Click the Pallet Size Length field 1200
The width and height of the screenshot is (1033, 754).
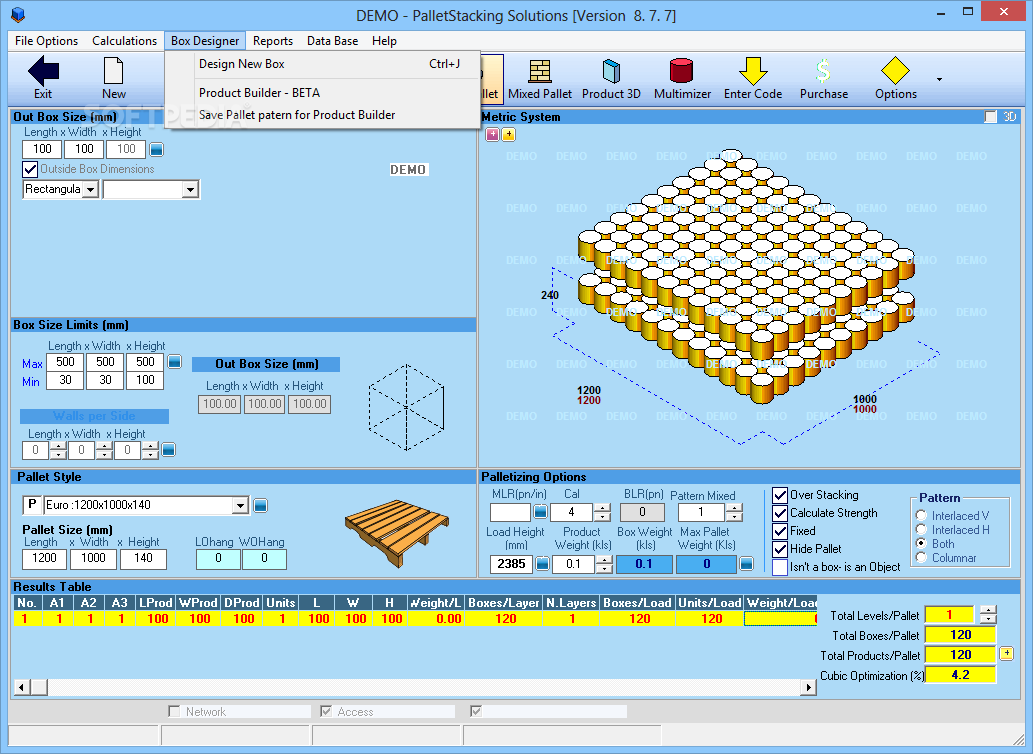click(44, 559)
